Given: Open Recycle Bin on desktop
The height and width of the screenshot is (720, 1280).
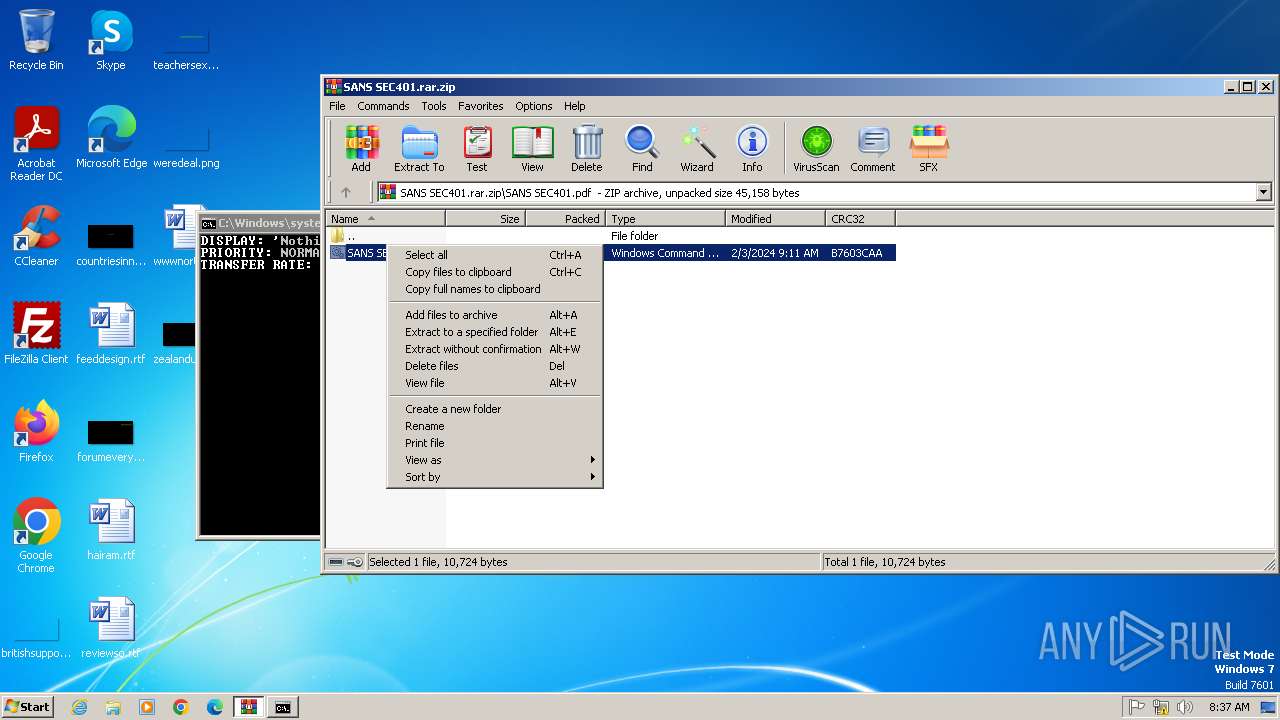Looking at the screenshot, I should [36, 40].
